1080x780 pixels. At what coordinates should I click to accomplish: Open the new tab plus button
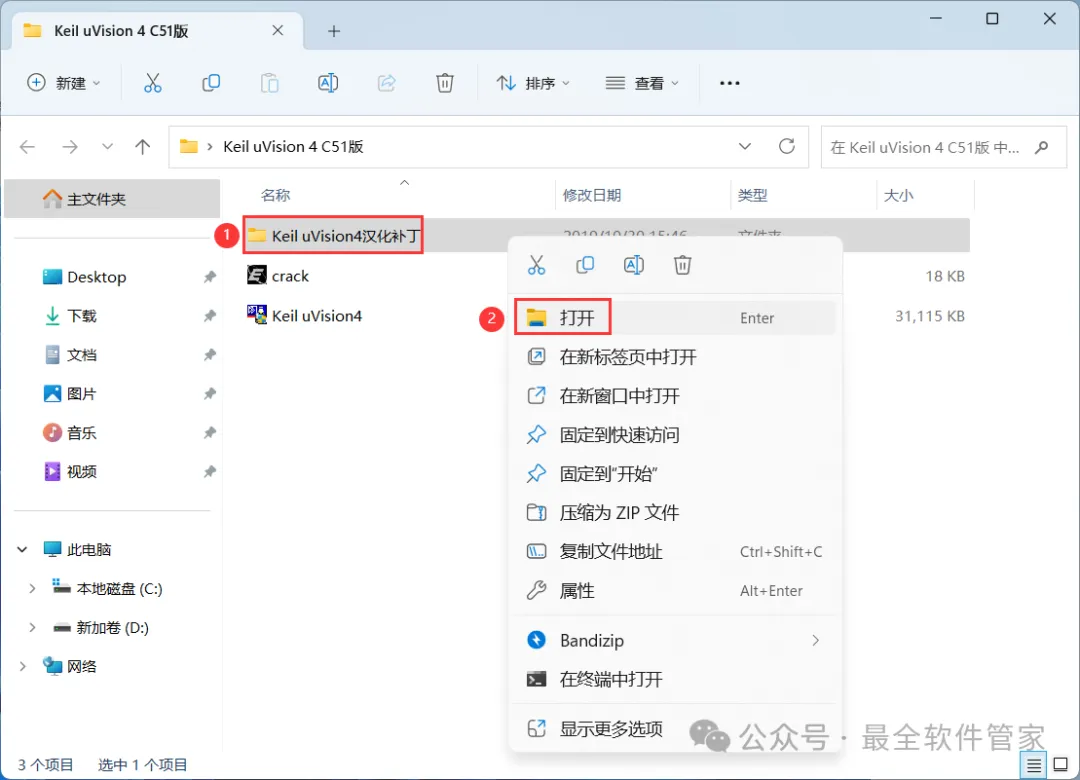(333, 31)
